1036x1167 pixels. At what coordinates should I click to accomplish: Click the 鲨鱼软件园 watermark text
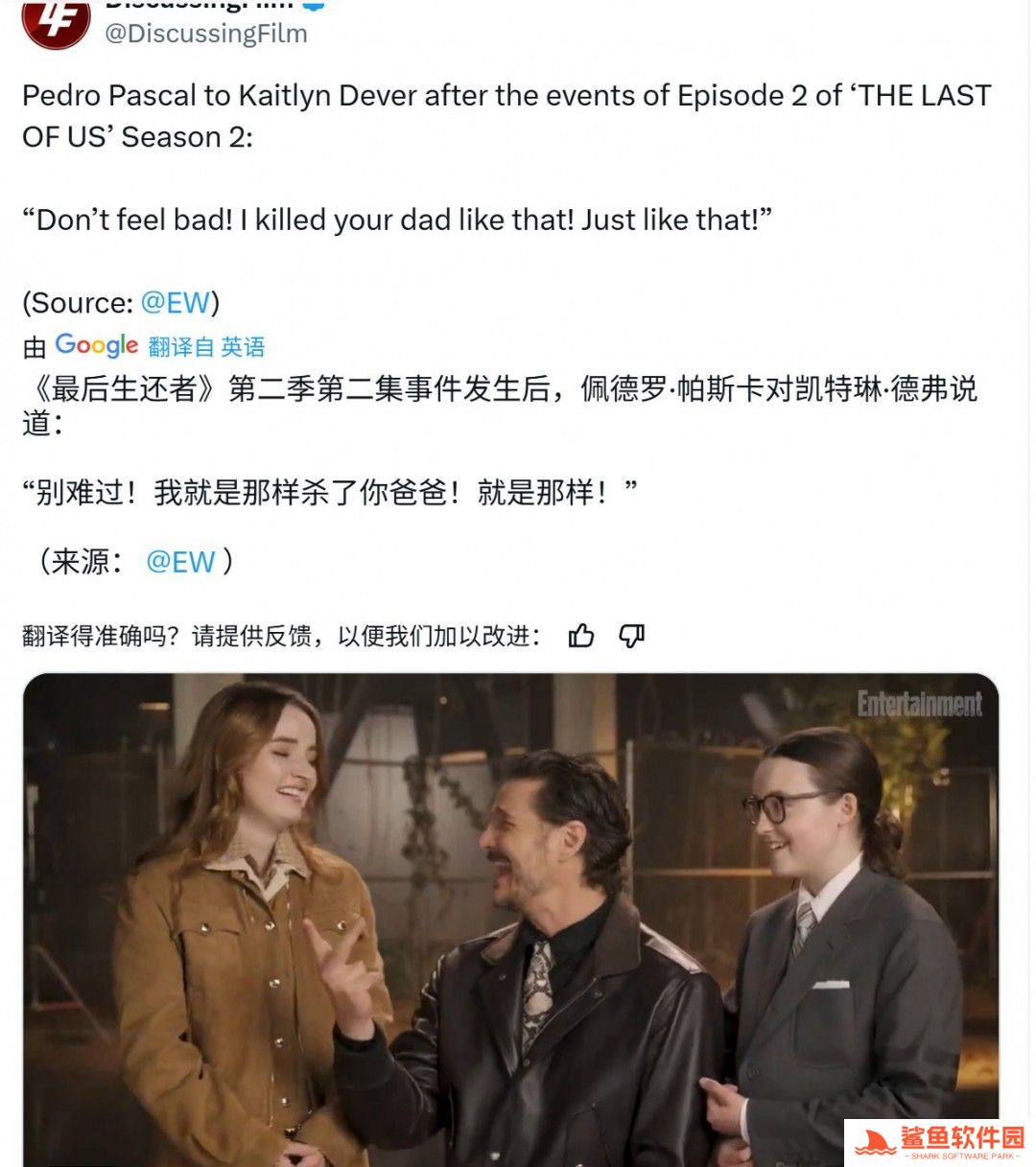coord(962,1138)
